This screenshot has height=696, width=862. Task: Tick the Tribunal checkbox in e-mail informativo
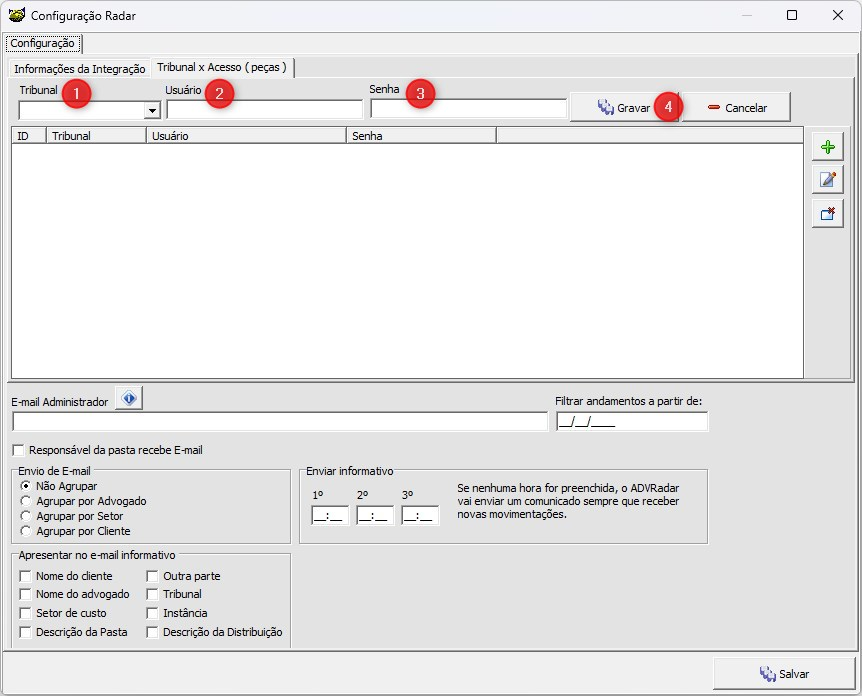pos(152,594)
